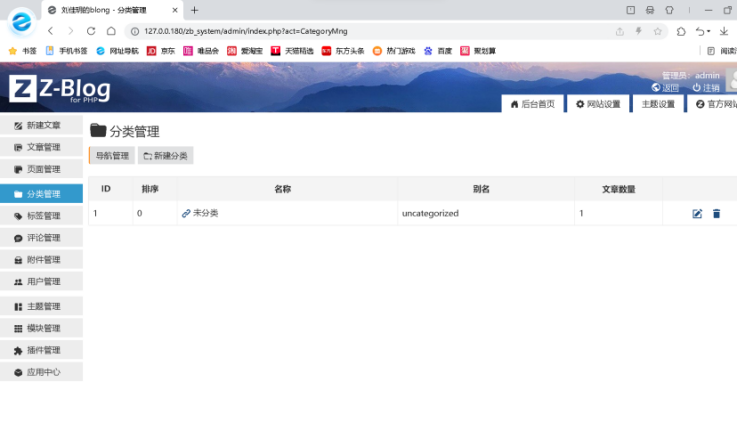Click the extensions puzzle icon
This screenshot has height=423, width=737.
(681, 31)
